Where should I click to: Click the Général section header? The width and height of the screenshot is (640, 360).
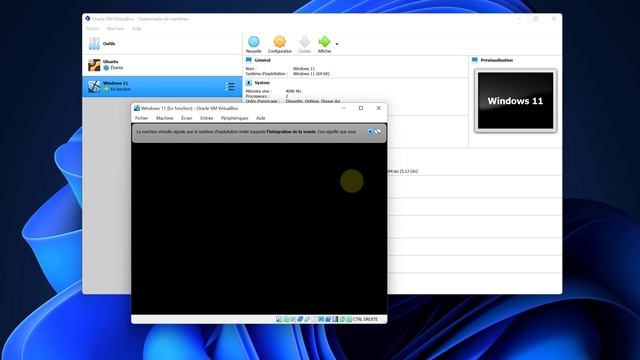pyautogui.click(x=262, y=60)
